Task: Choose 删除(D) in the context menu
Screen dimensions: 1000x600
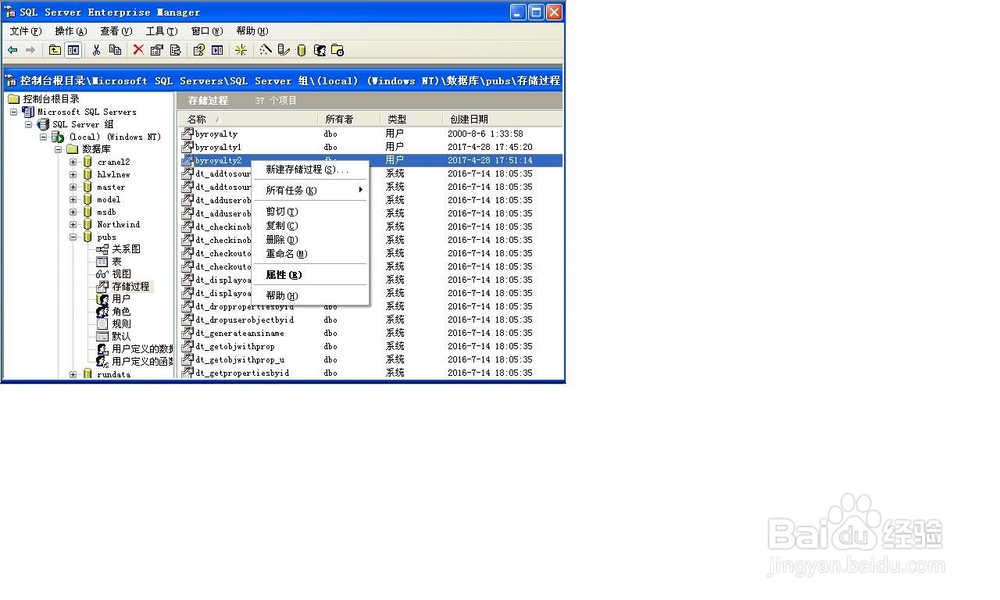Action: click(x=311, y=240)
